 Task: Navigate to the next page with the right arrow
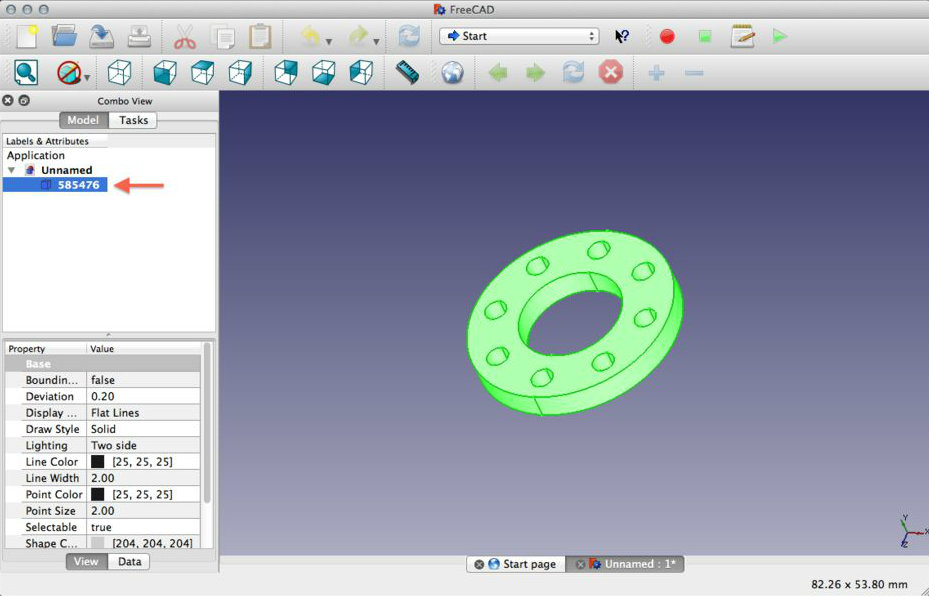point(535,73)
